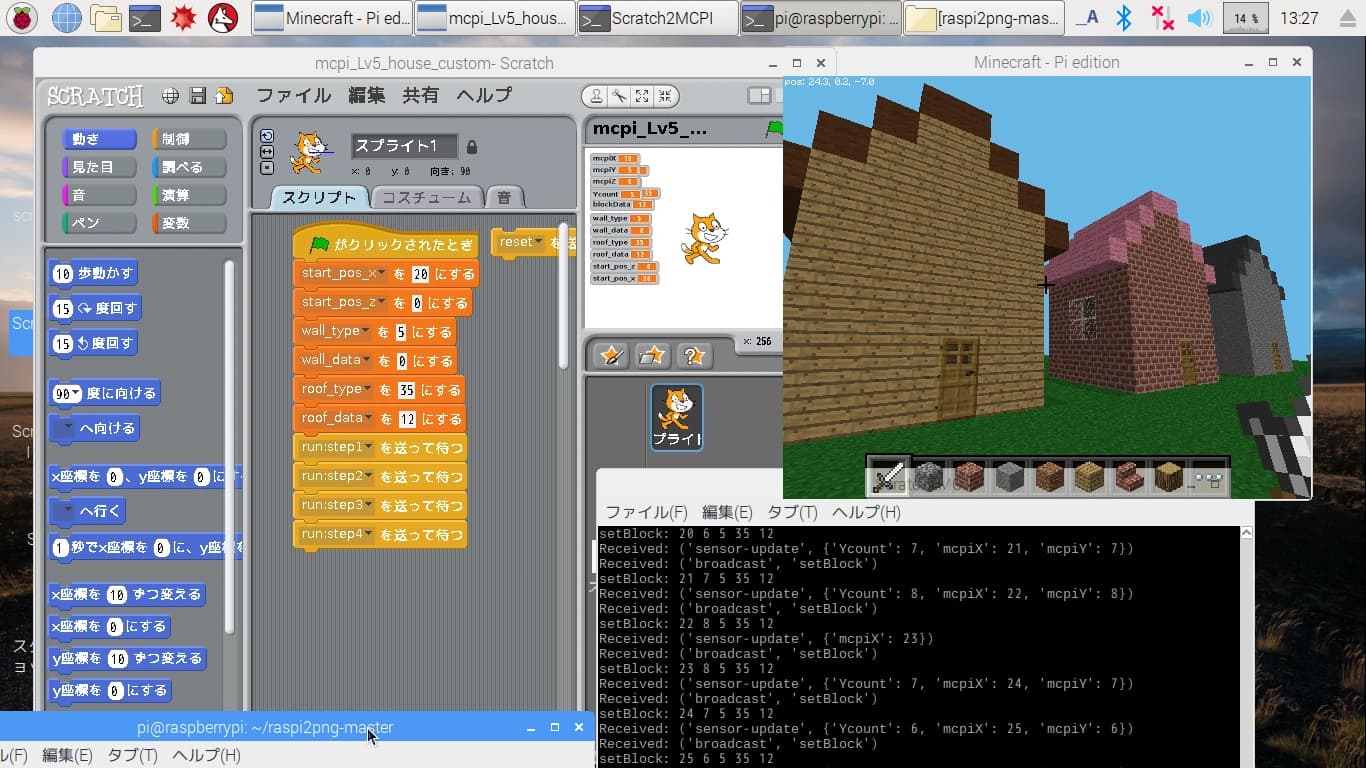Select the stamp duplicate tool in Scratch
This screenshot has height=768, width=1366.
tap(597, 96)
